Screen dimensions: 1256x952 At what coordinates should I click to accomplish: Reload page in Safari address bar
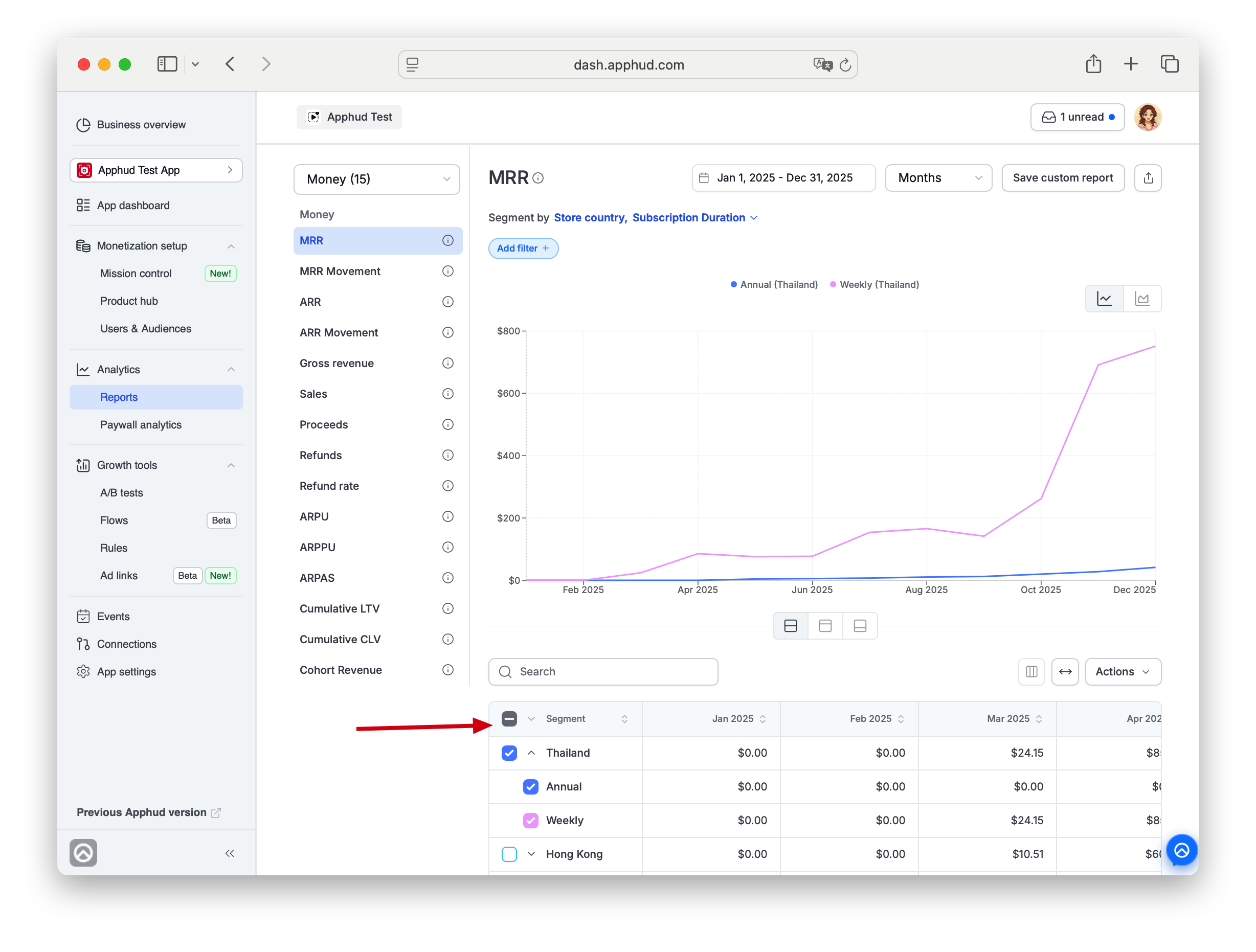[845, 65]
